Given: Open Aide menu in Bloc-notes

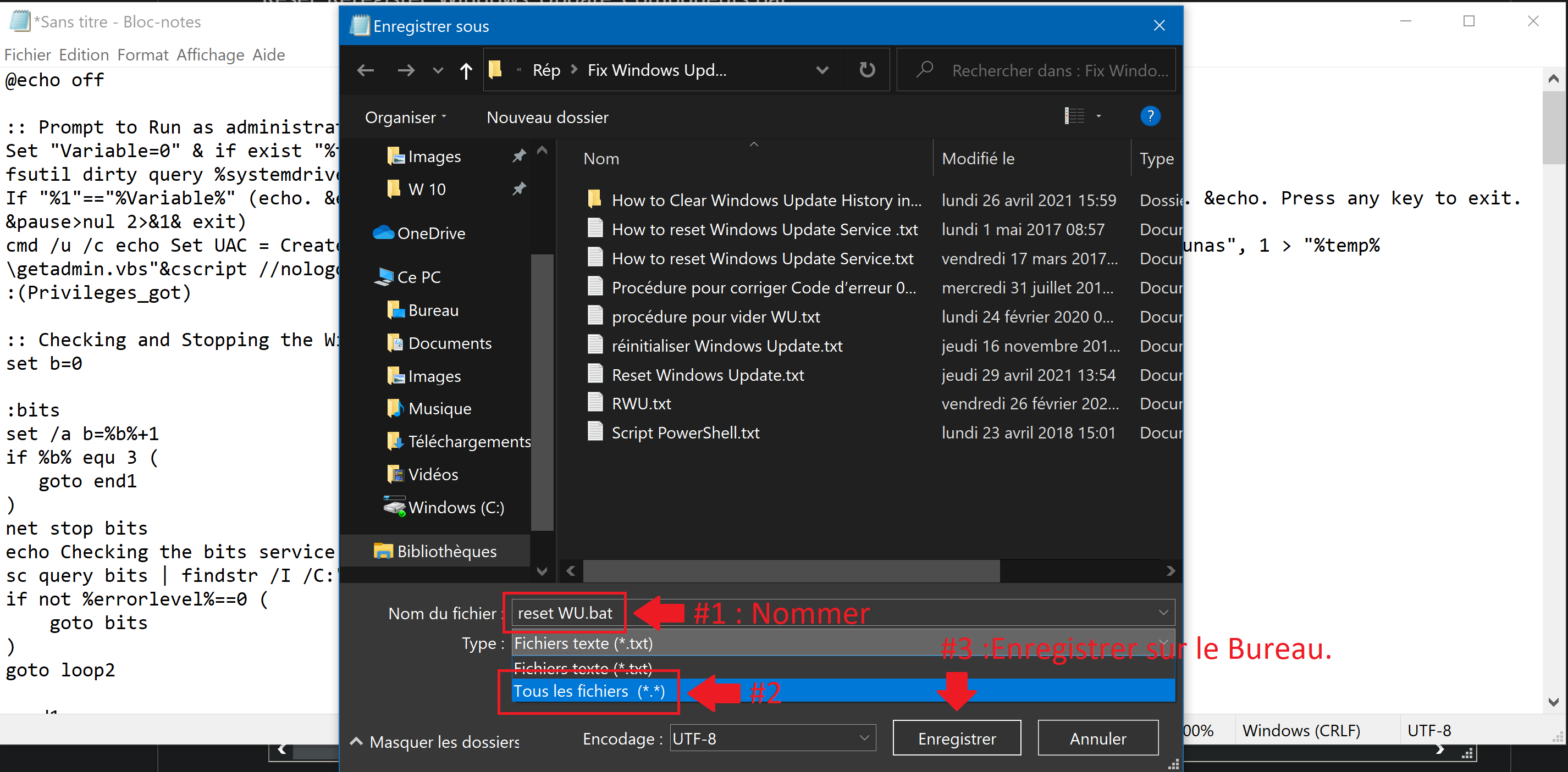Looking at the screenshot, I should click(268, 55).
